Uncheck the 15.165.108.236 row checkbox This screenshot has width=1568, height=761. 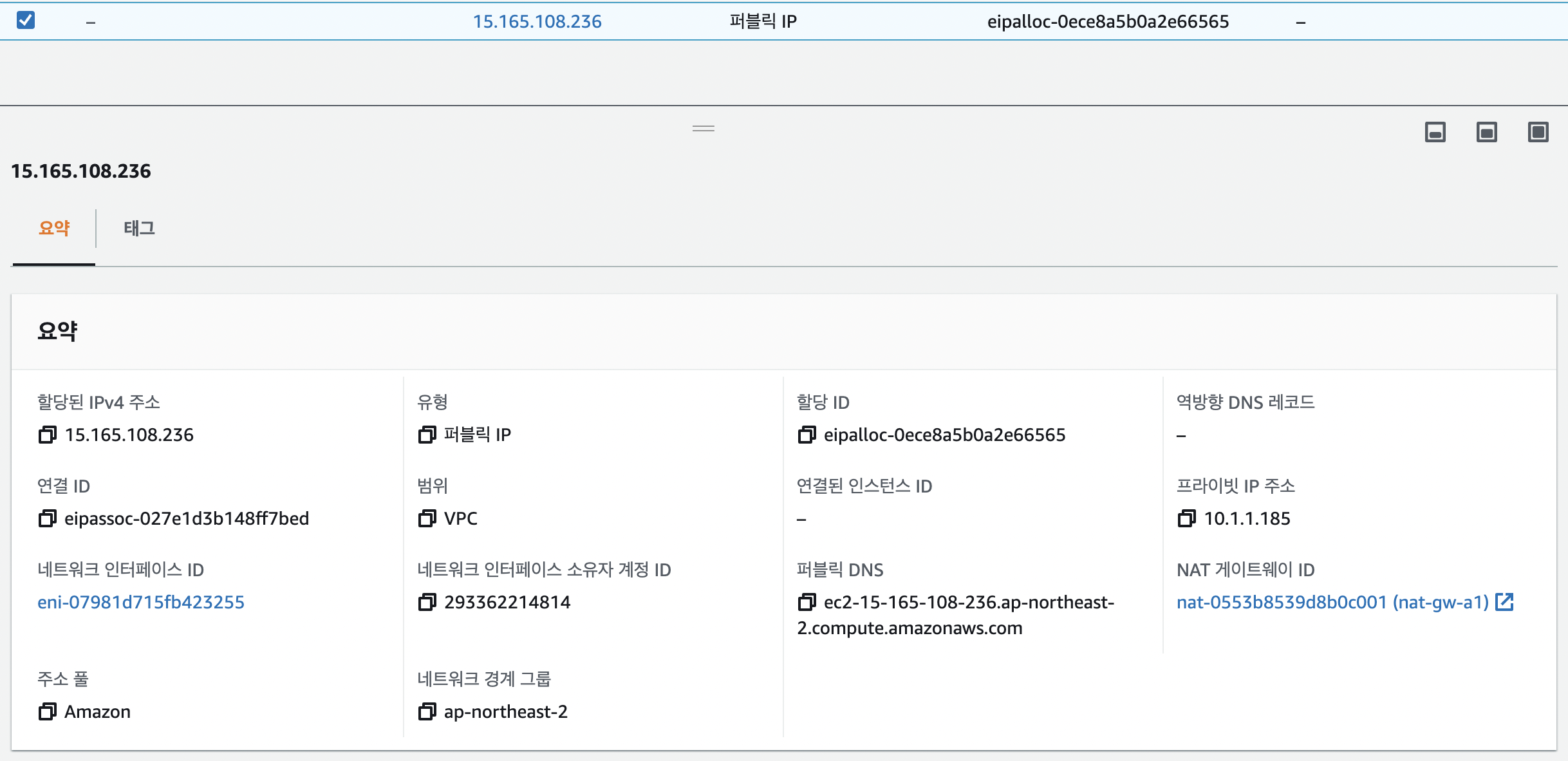(26, 21)
